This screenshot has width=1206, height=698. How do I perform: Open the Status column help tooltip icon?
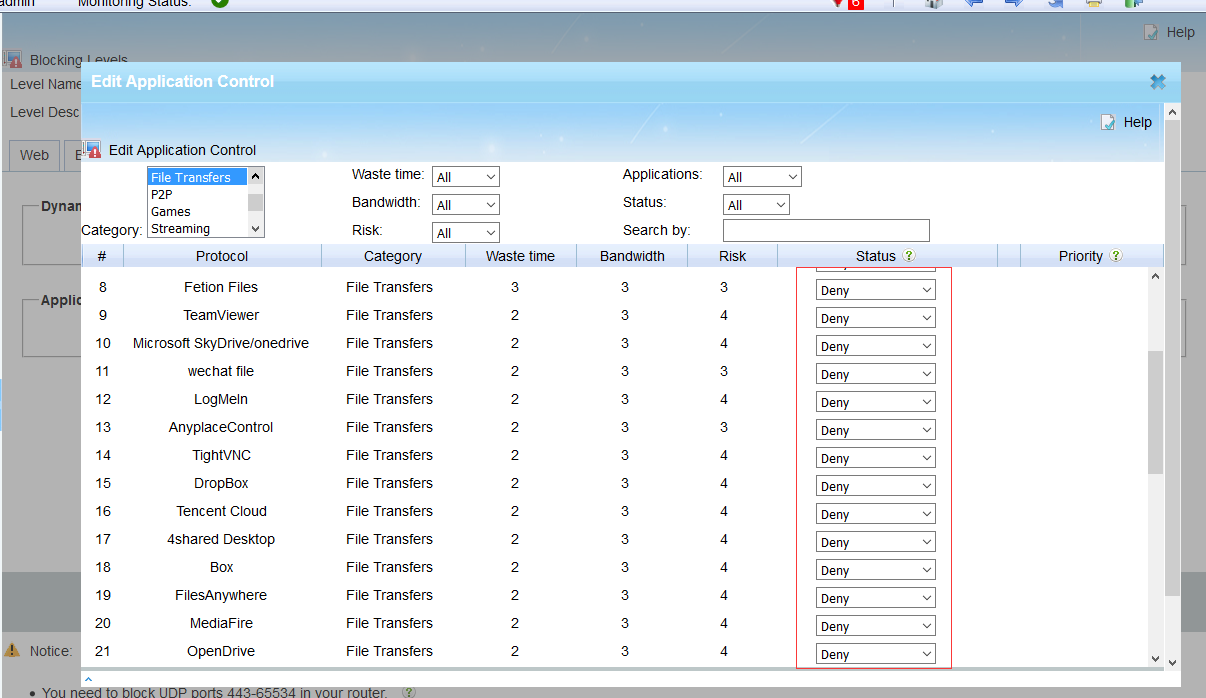point(909,256)
